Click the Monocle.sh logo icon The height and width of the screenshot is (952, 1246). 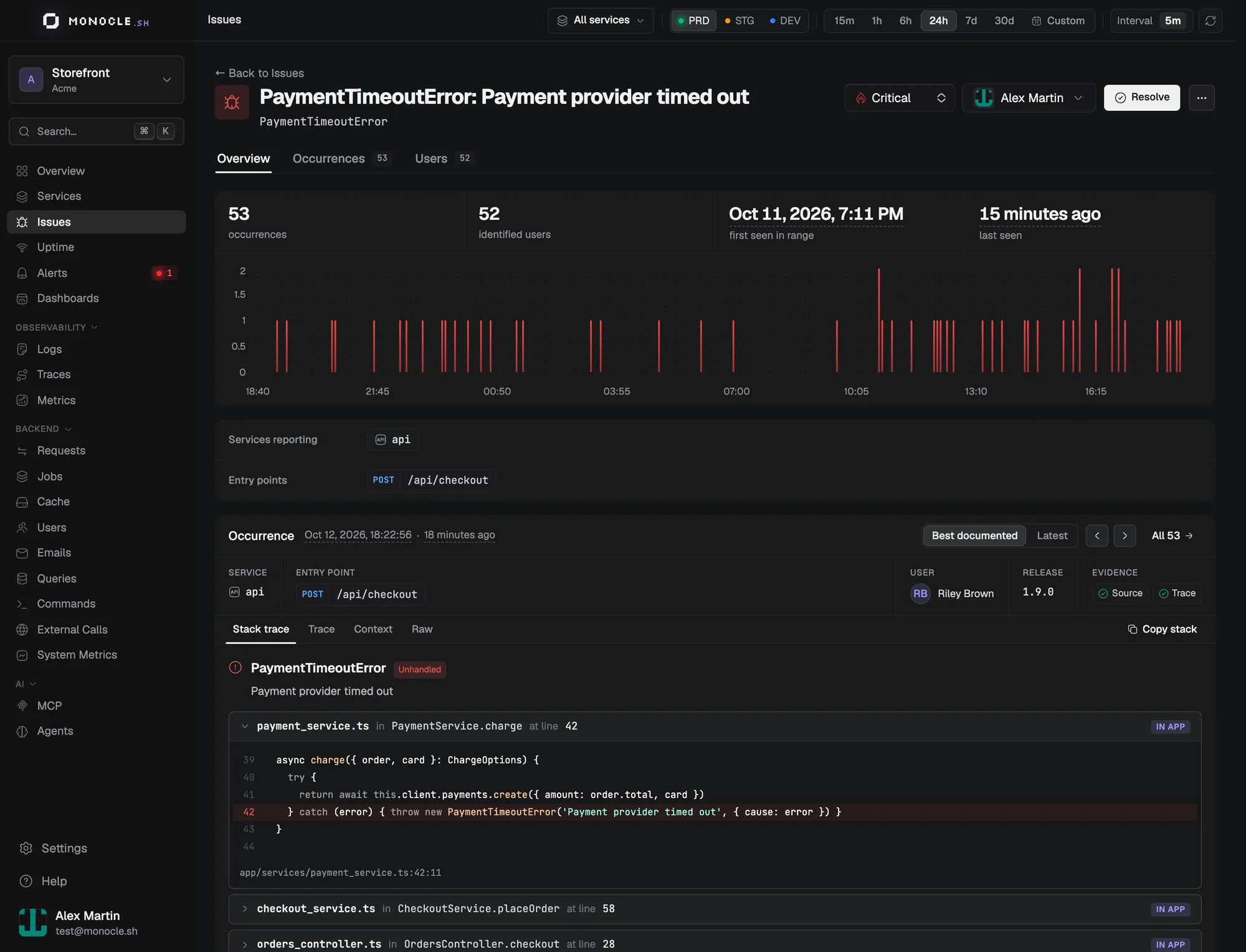pyautogui.click(x=51, y=21)
